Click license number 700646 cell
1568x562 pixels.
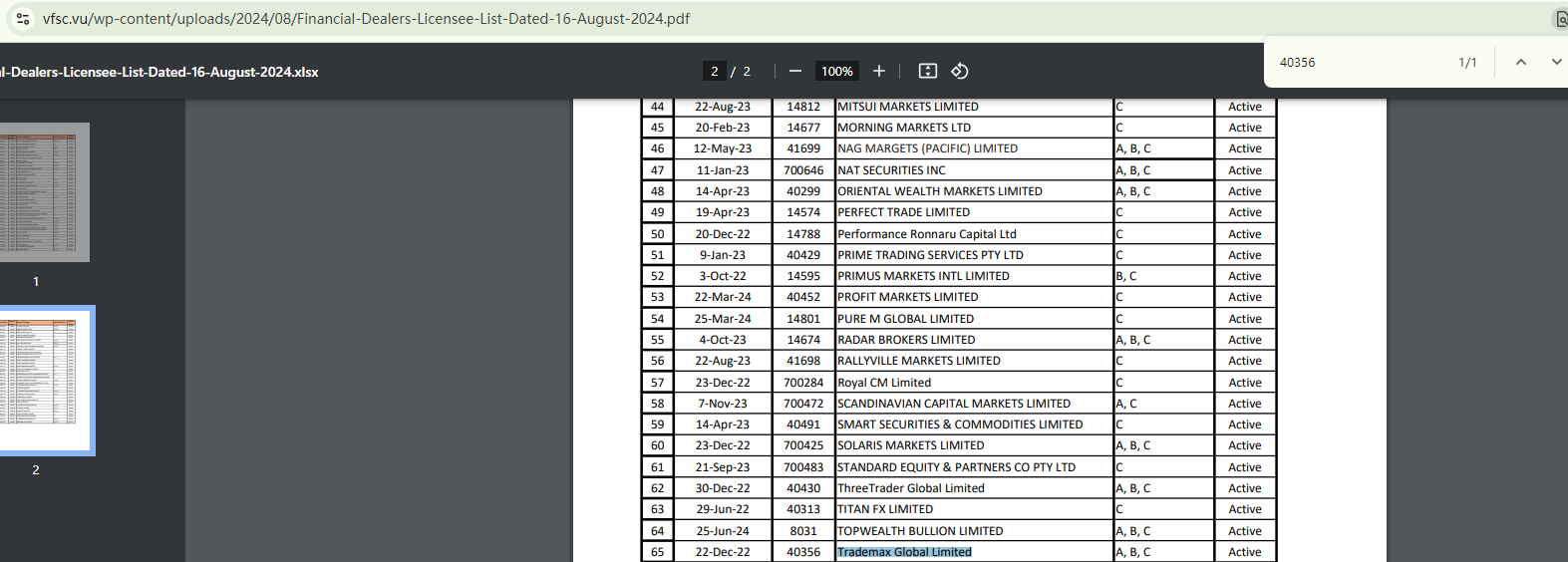(x=803, y=170)
